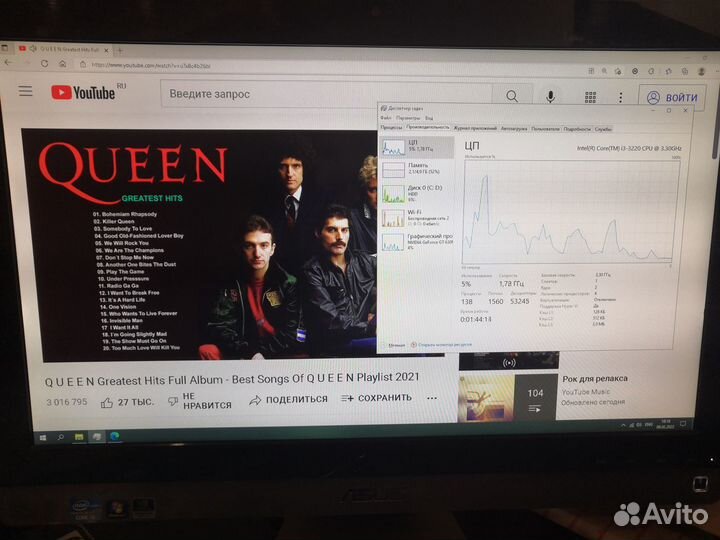The width and height of the screenshot is (720, 540).
Task: Select the Диск 0 (C: D:) item
Action: [x=417, y=193]
